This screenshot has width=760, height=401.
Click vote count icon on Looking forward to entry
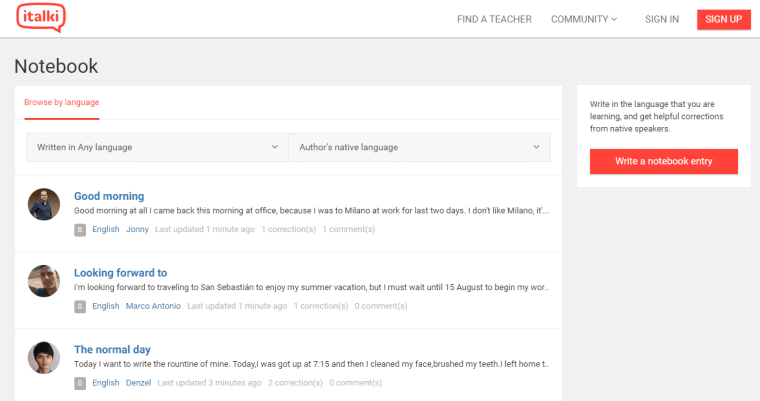coord(80,306)
